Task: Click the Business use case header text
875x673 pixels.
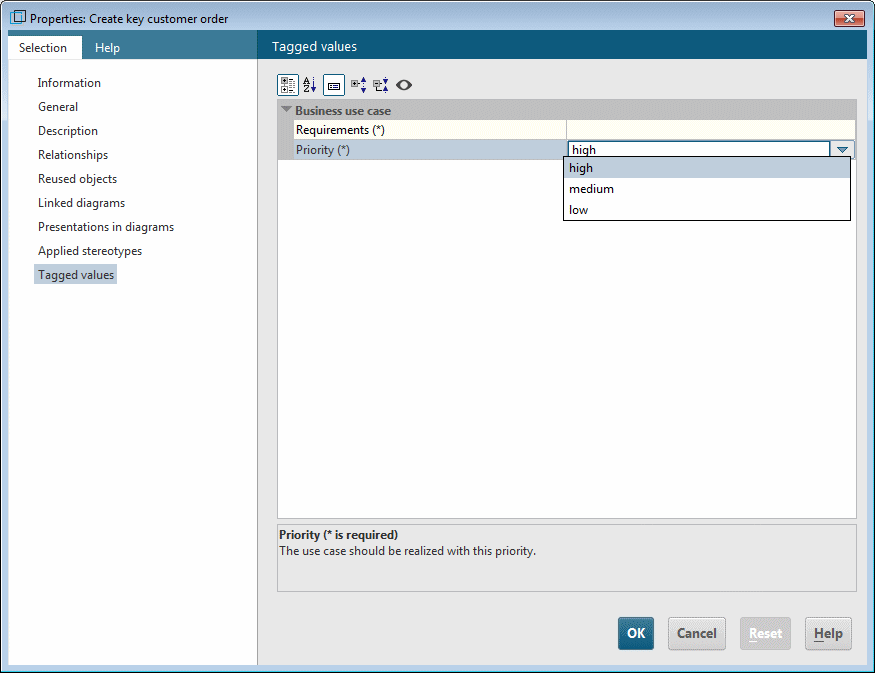Action: click(343, 110)
